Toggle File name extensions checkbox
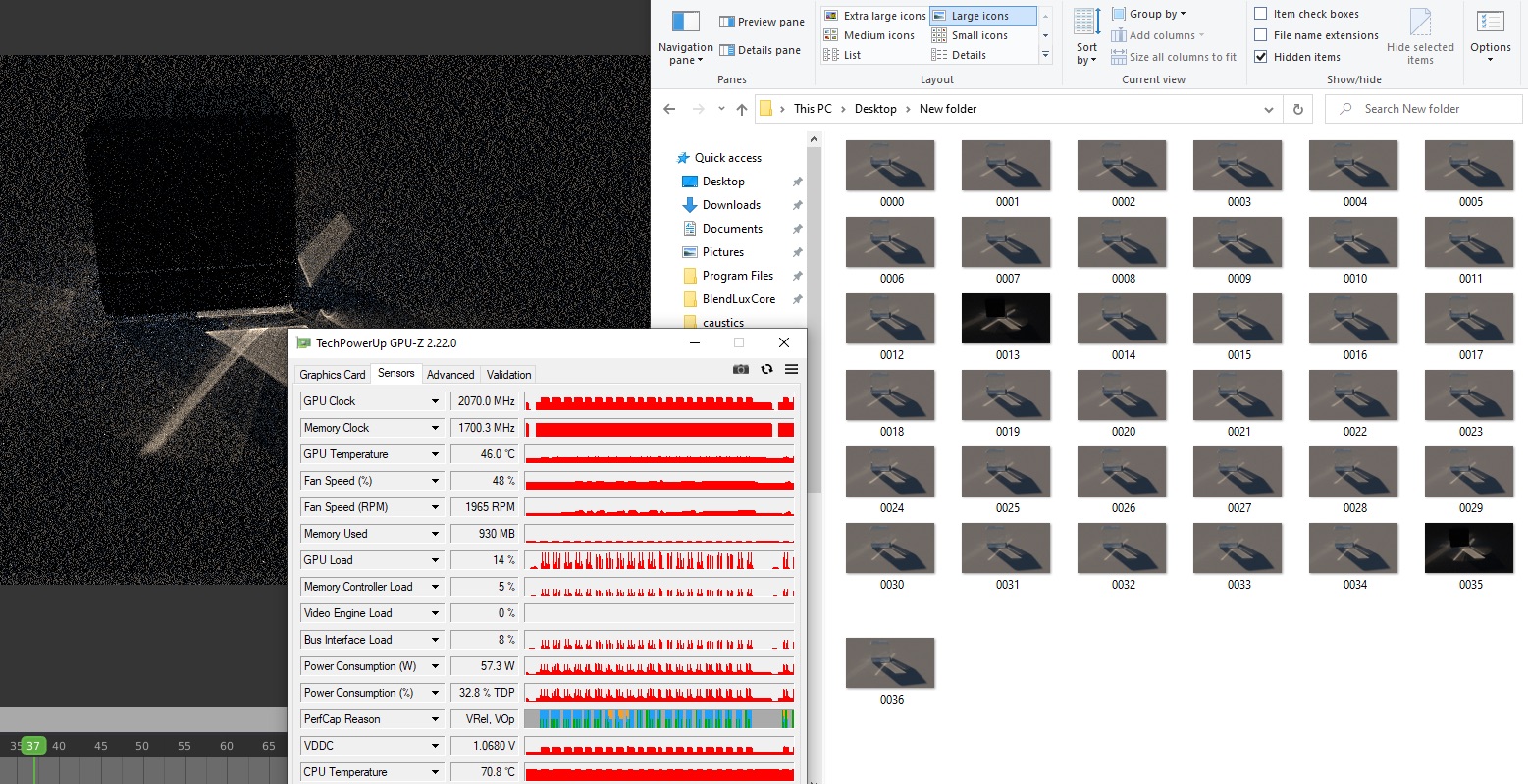 click(x=1261, y=35)
